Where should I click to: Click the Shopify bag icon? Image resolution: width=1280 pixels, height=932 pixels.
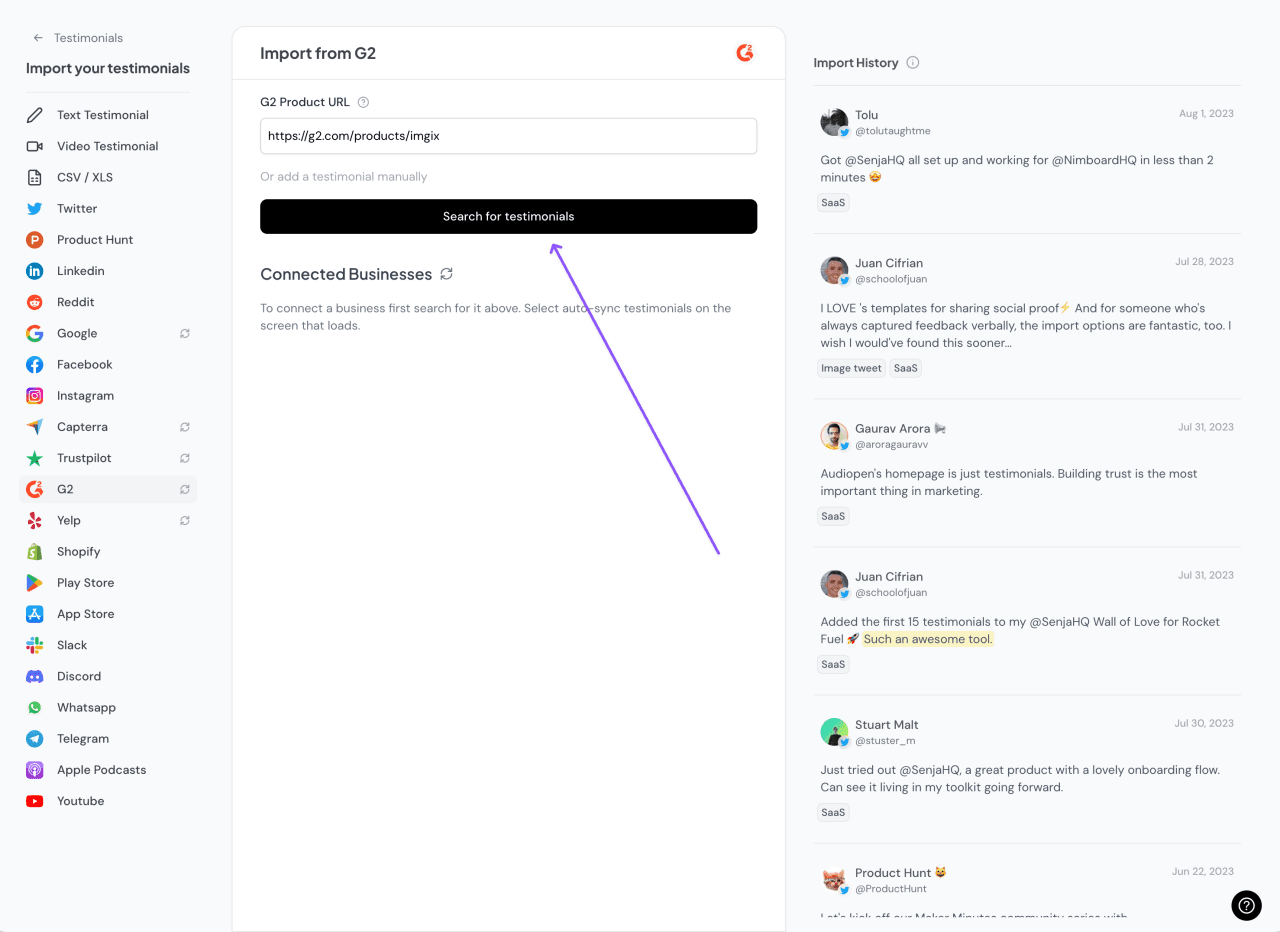[35, 552]
